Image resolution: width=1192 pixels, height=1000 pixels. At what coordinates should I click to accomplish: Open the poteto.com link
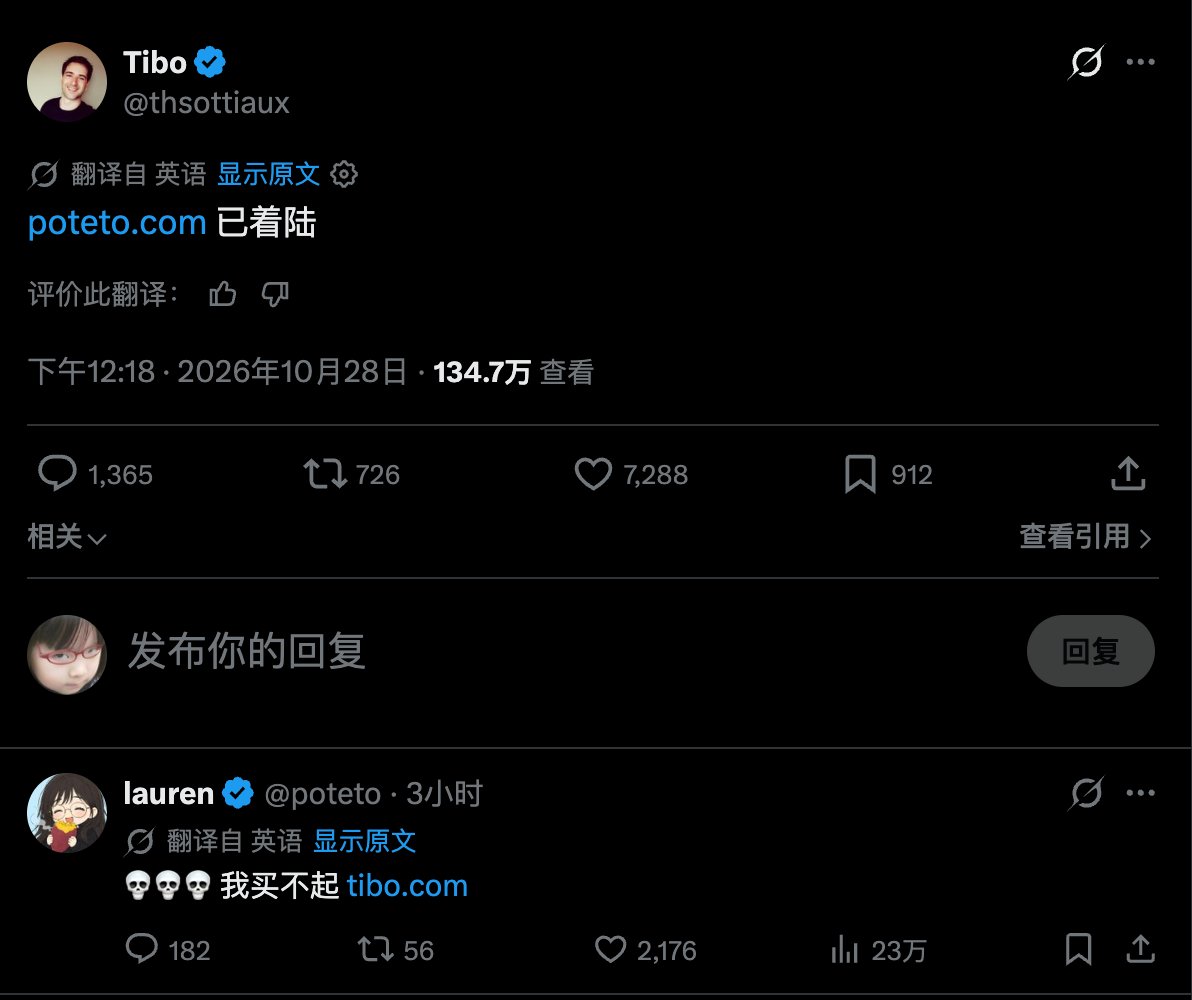pyautogui.click(x=117, y=223)
